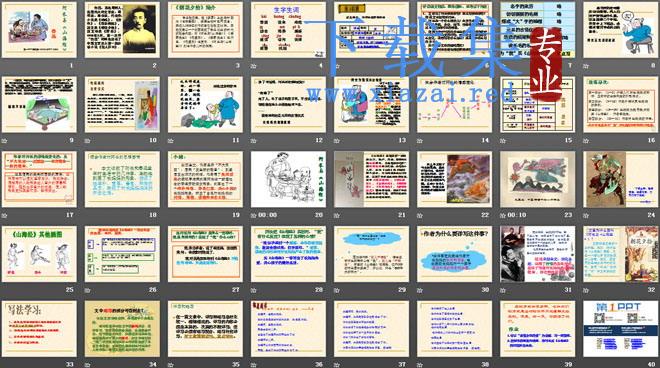Click the transition star icon under slide 12
Screen dimensions: 660x368
[254, 141]
